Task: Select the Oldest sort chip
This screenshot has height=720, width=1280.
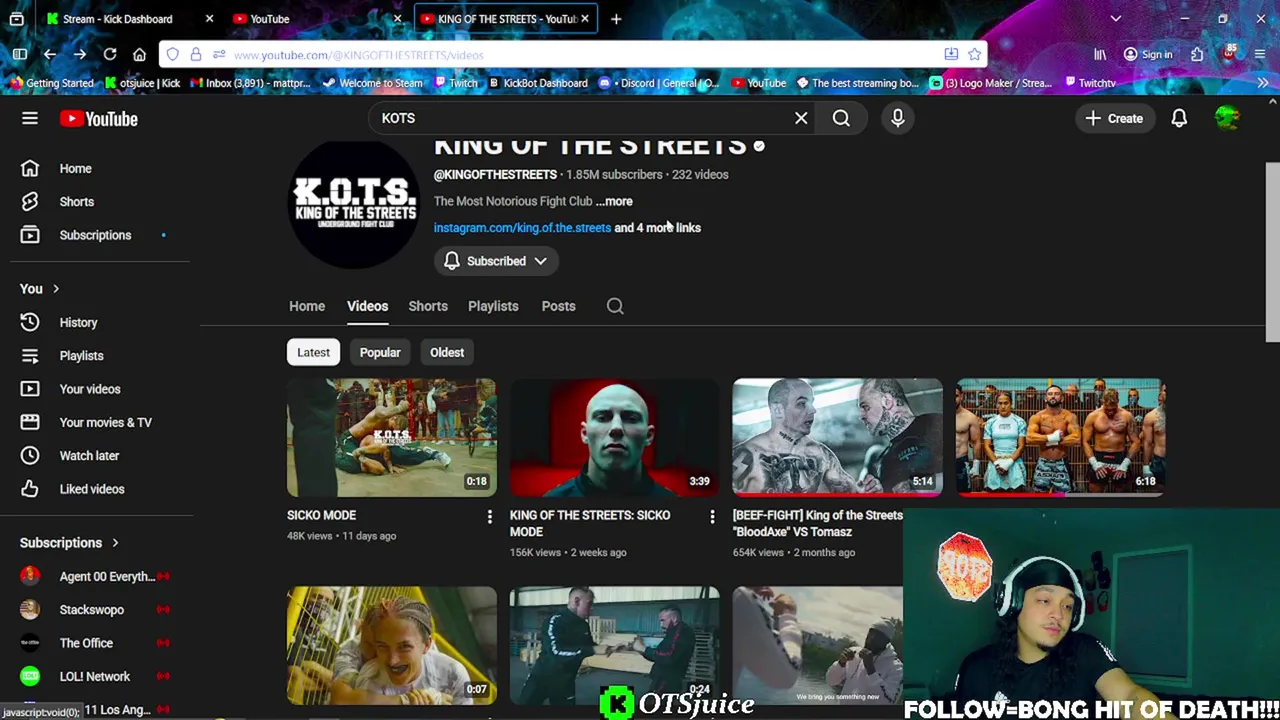Action: pos(447,352)
